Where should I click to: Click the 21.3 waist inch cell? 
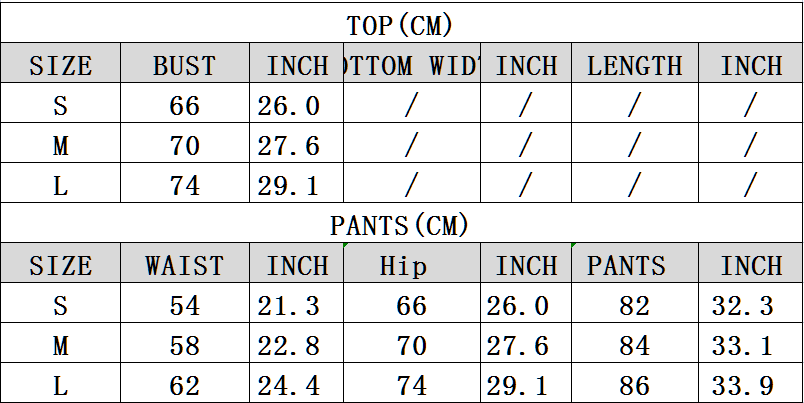click(x=296, y=303)
